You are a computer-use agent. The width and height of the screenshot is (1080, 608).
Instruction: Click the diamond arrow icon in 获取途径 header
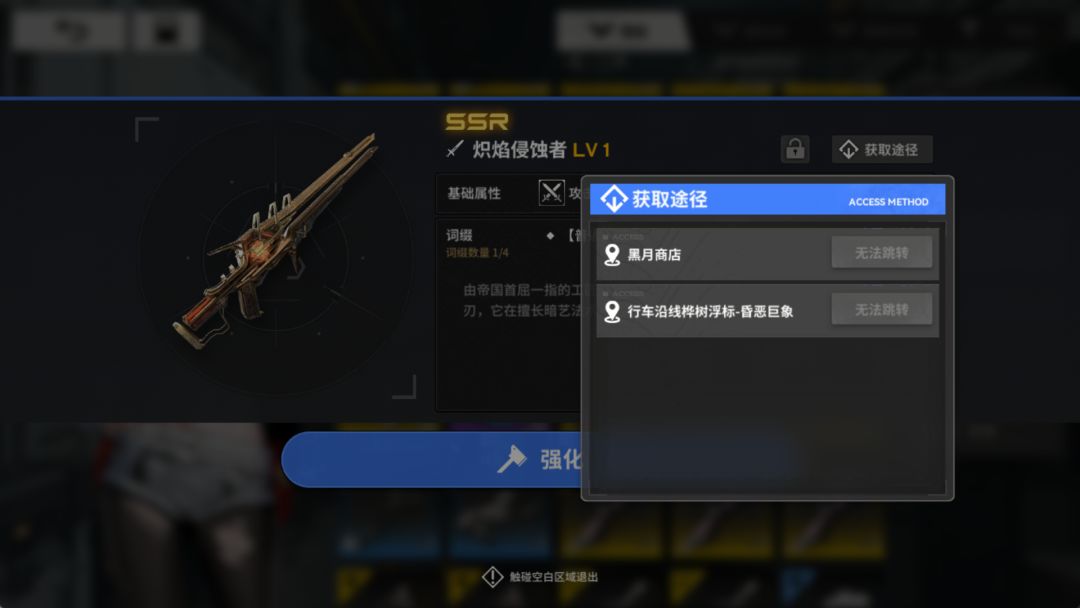tap(613, 199)
